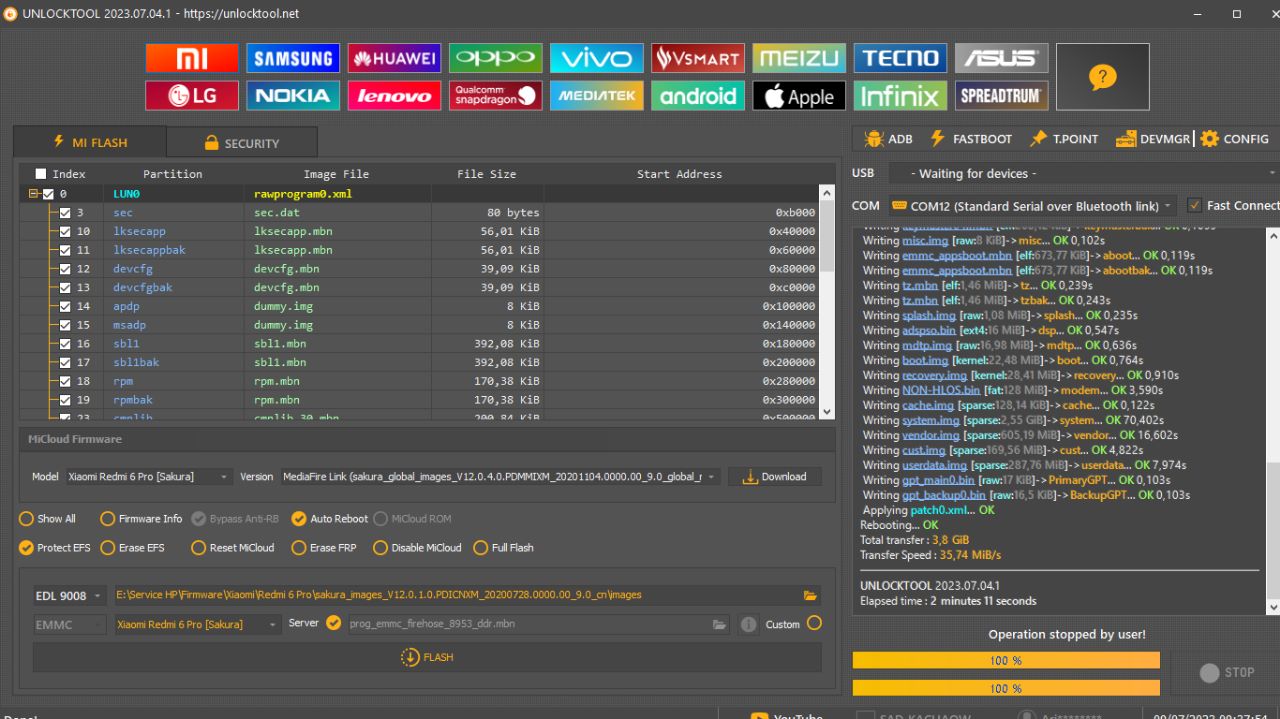Open the FASTBOOT tools
The width and height of the screenshot is (1280, 719).
pyautogui.click(x=970, y=139)
